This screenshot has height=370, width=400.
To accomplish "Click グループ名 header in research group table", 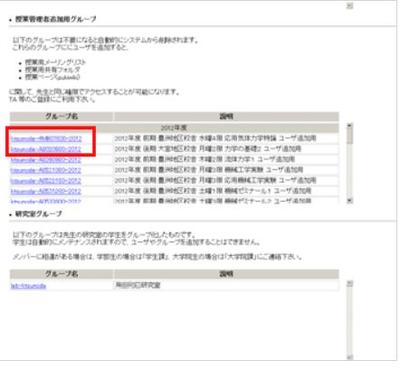I will click(61, 274).
